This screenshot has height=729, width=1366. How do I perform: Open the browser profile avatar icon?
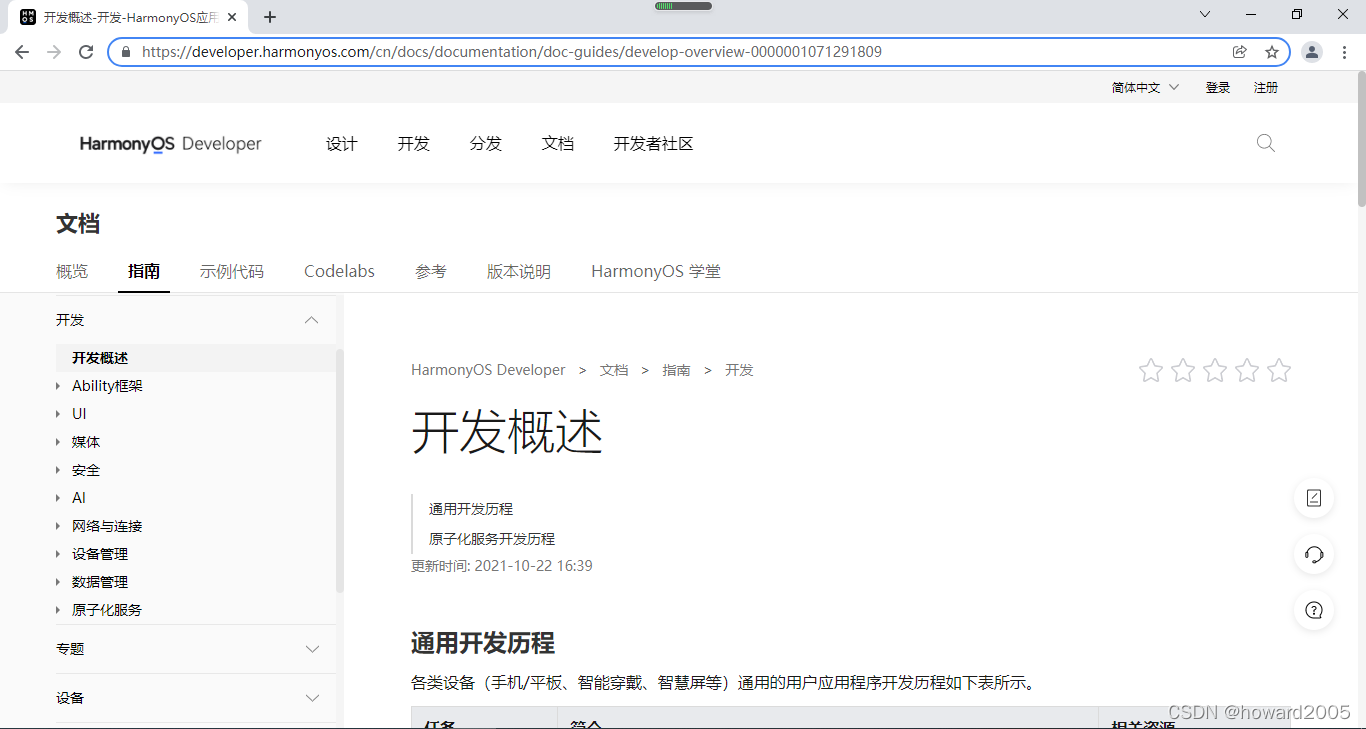(1311, 51)
